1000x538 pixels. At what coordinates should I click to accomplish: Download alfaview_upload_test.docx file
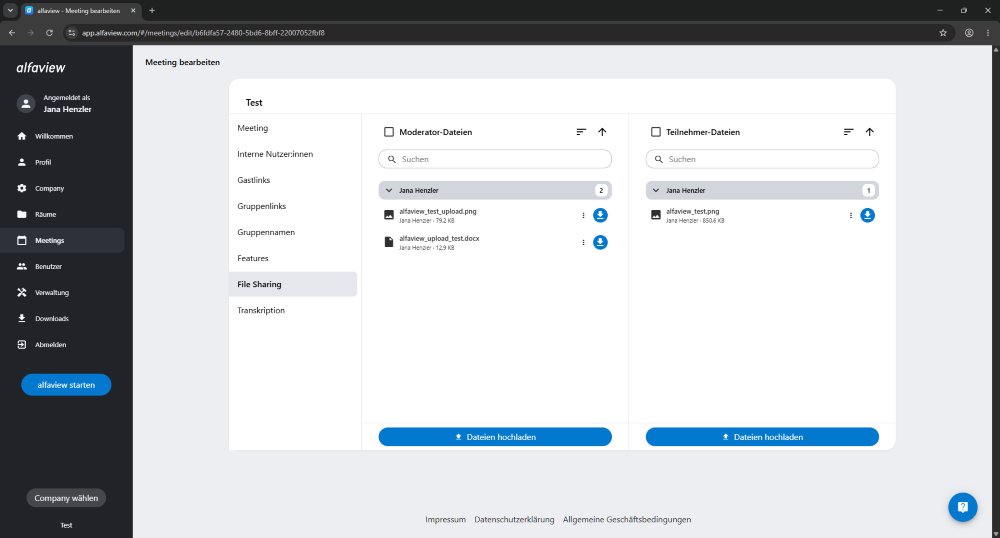(x=600, y=242)
